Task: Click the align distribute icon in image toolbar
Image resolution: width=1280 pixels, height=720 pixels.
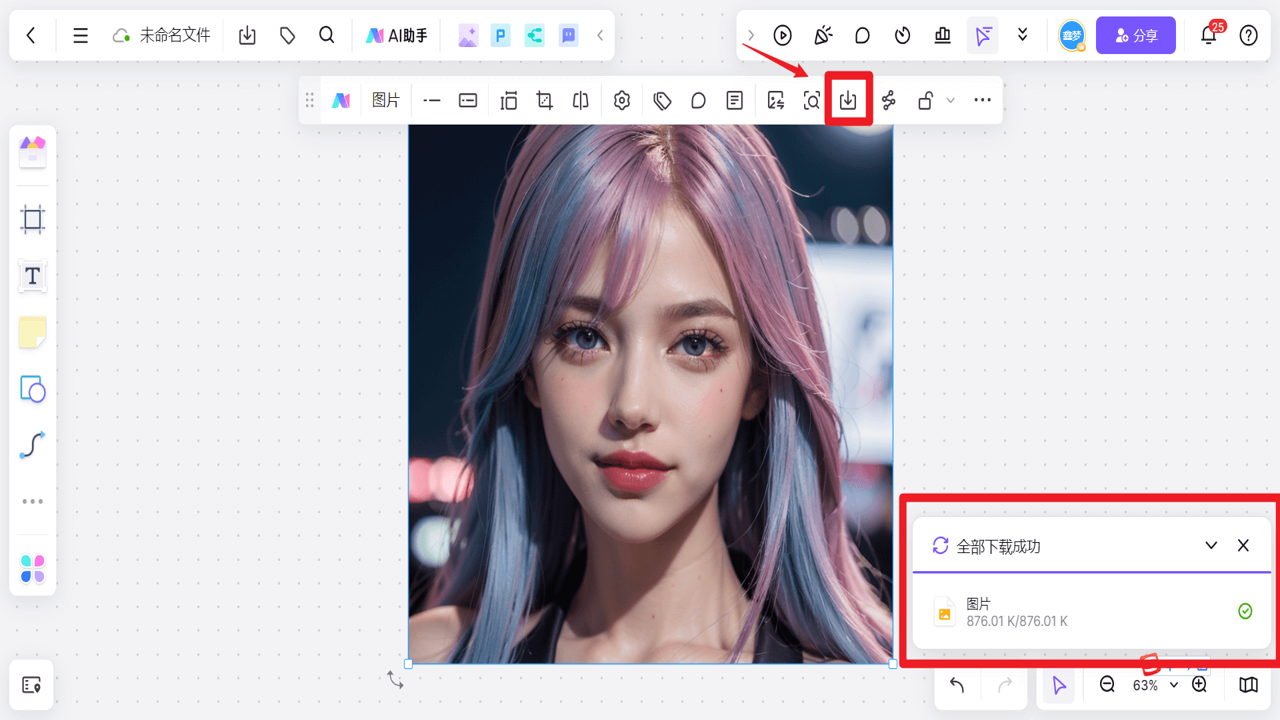Action: [x=509, y=100]
